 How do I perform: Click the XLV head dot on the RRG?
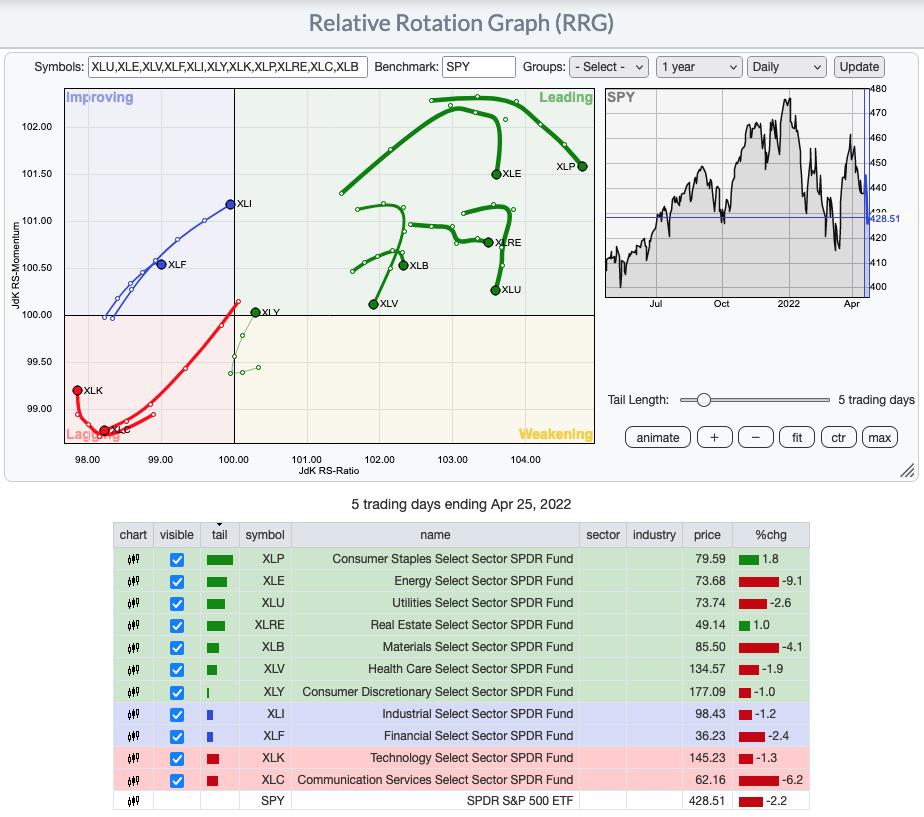click(373, 304)
